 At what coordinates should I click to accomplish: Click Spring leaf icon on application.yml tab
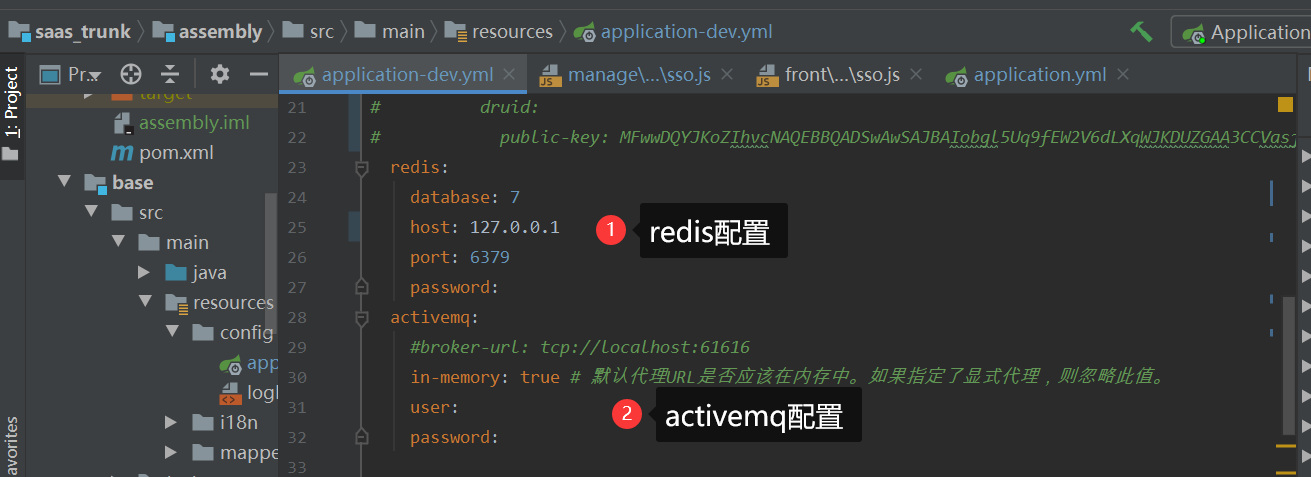(x=955, y=76)
